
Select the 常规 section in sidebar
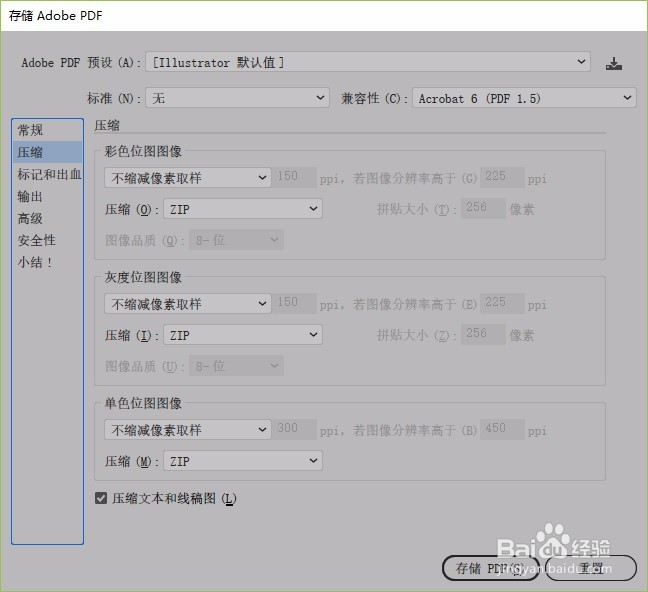[x=47, y=130]
